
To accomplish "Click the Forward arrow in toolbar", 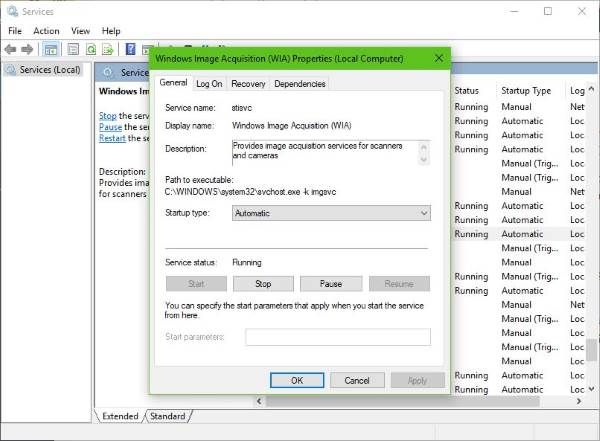I will pyautogui.click(x=27, y=49).
